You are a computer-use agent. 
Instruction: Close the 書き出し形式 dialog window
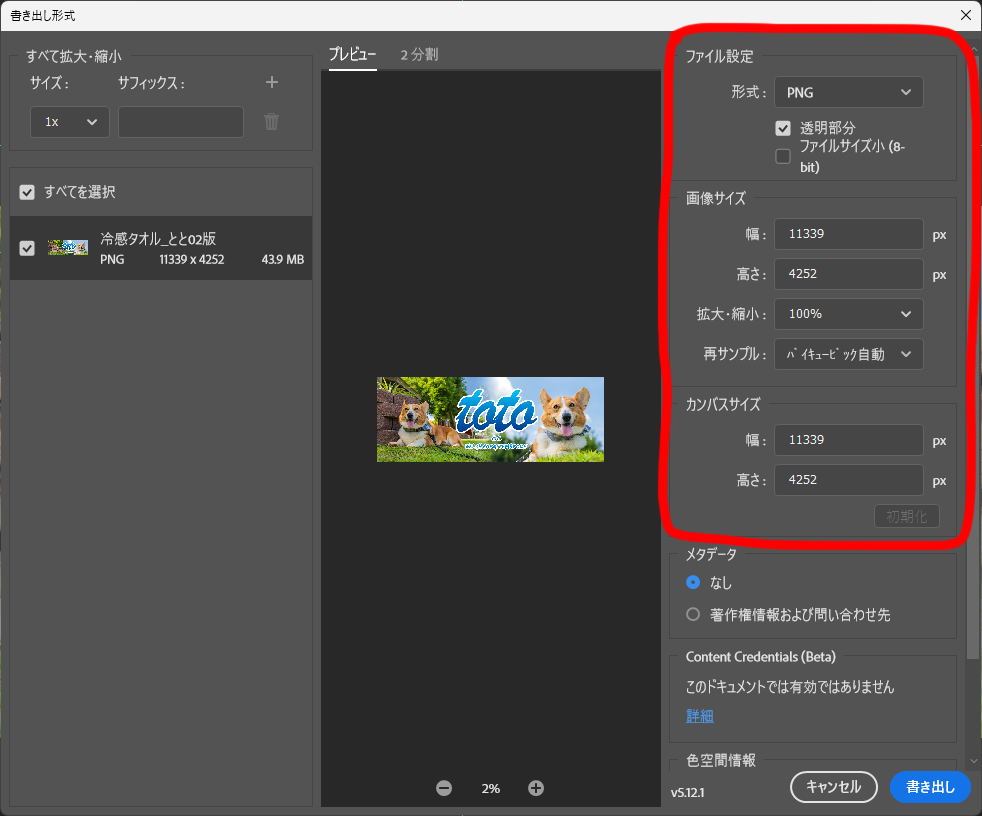[x=965, y=15]
